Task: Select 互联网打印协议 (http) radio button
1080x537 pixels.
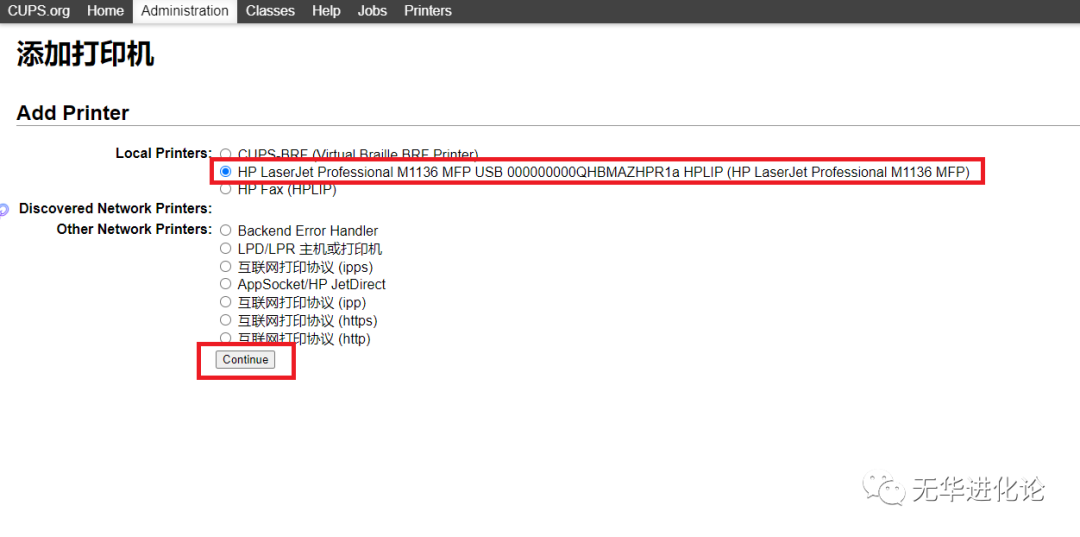Action: click(x=225, y=338)
